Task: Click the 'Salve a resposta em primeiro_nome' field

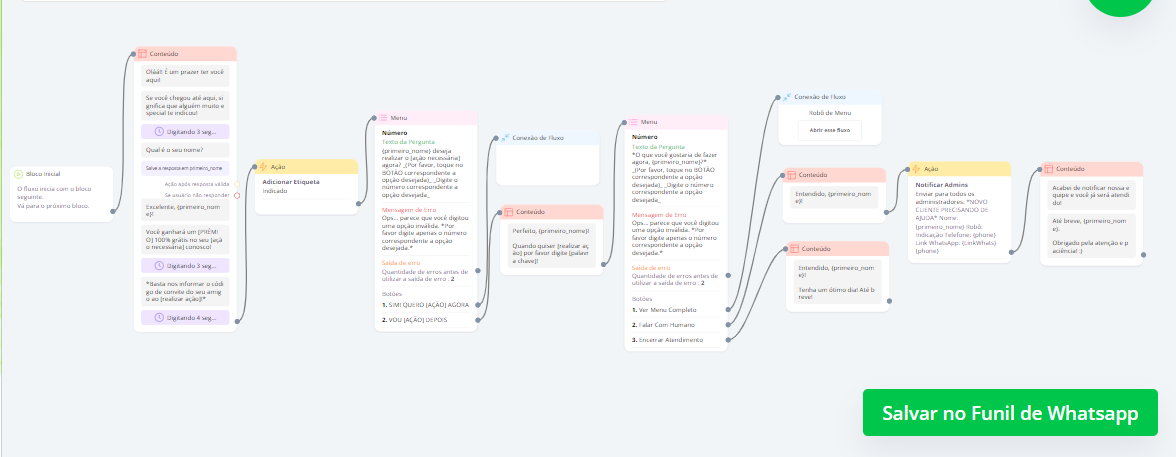Action: click(x=186, y=168)
